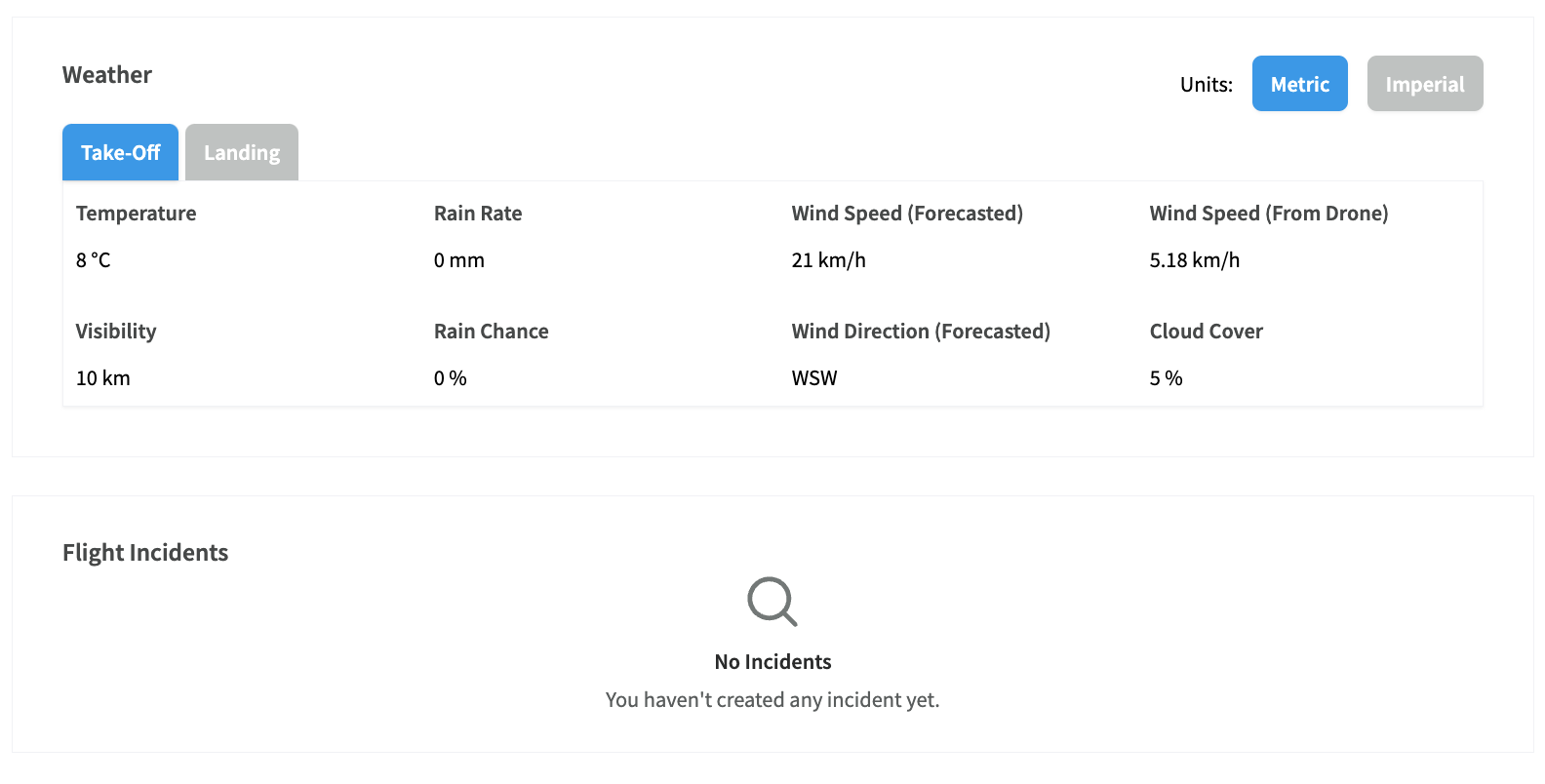This screenshot has height=784, width=1545.
Task: Click the Rain Rate label
Action: (x=478, y=214)
